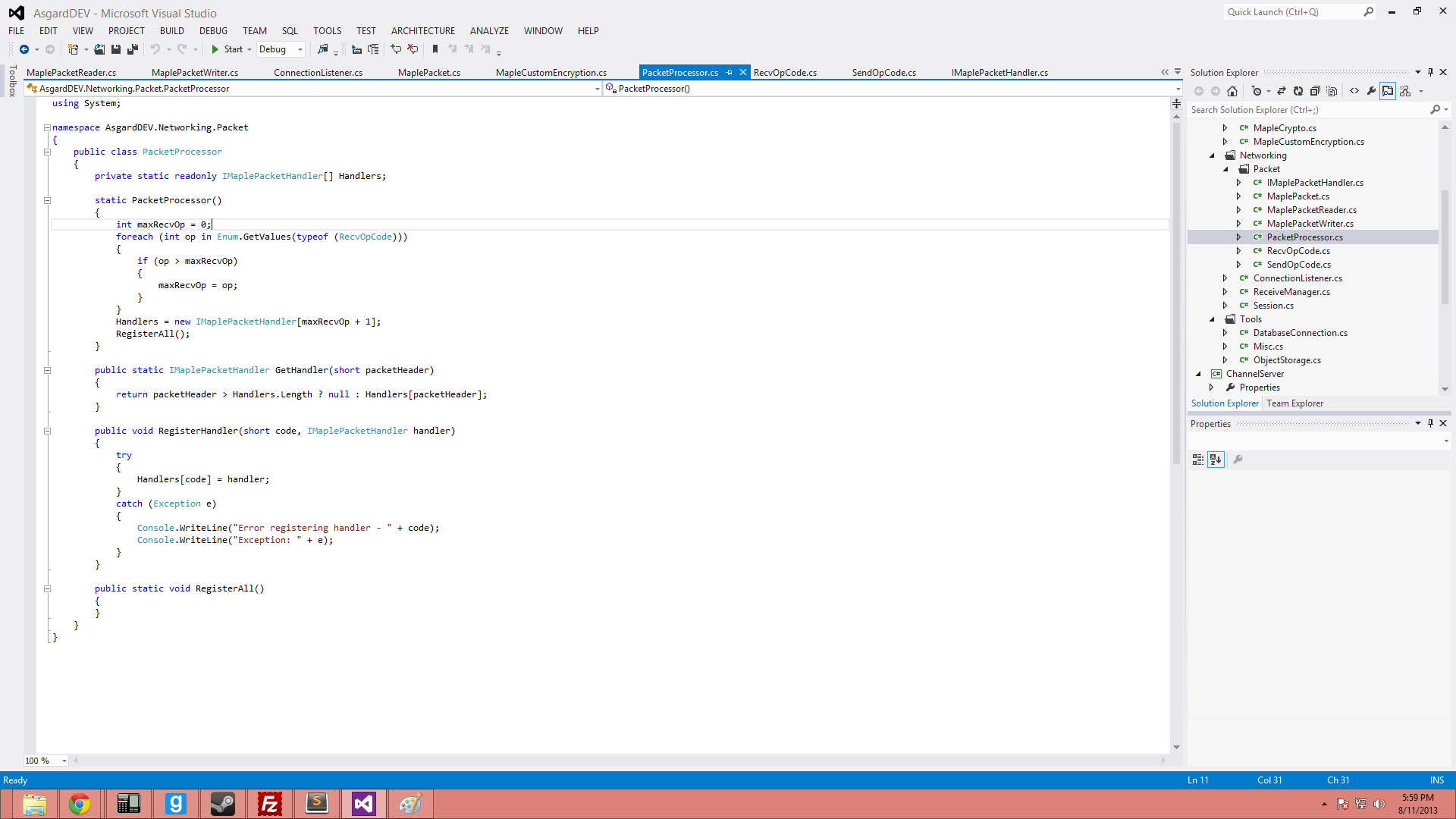
Task: Select MaplePacketWriter.cs in Solution Explorer
Action: coord(1310,224)
